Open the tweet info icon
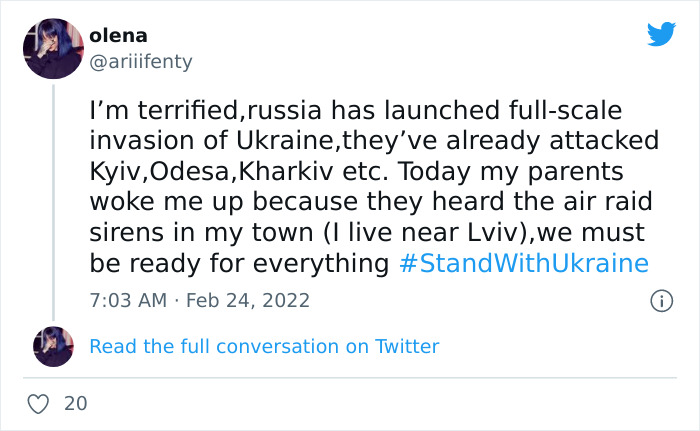Screen dimensions: 700x431 point(661,300)
